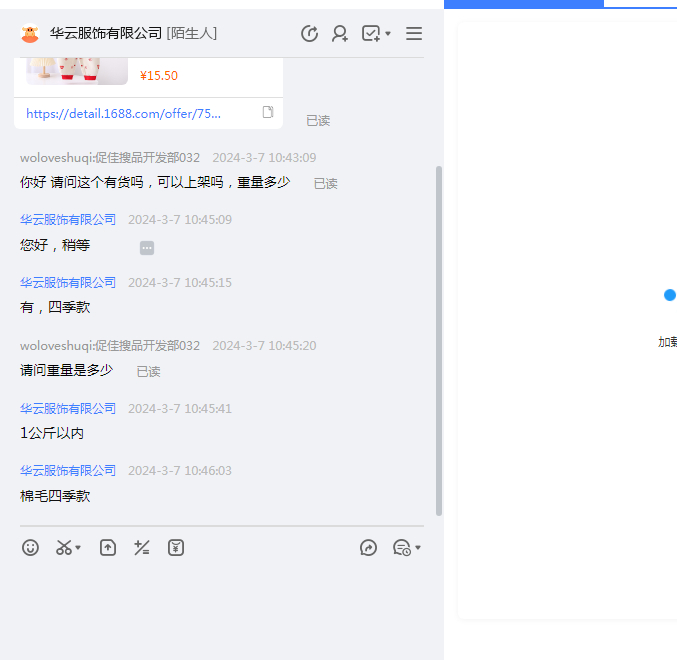Click the product image thumbnail

(x=76, y=70)
